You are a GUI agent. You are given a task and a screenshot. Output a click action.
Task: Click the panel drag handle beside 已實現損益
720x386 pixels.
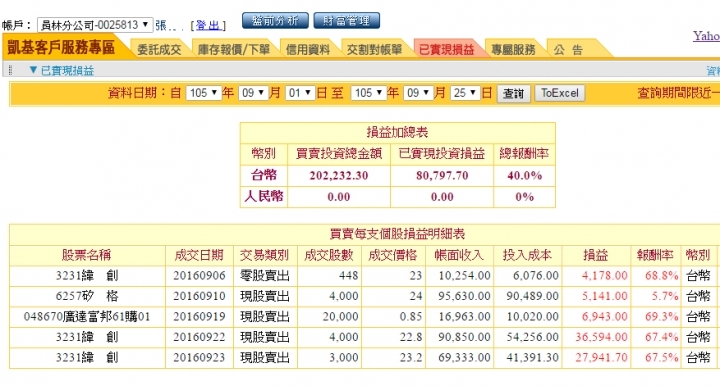pos(10,70)
